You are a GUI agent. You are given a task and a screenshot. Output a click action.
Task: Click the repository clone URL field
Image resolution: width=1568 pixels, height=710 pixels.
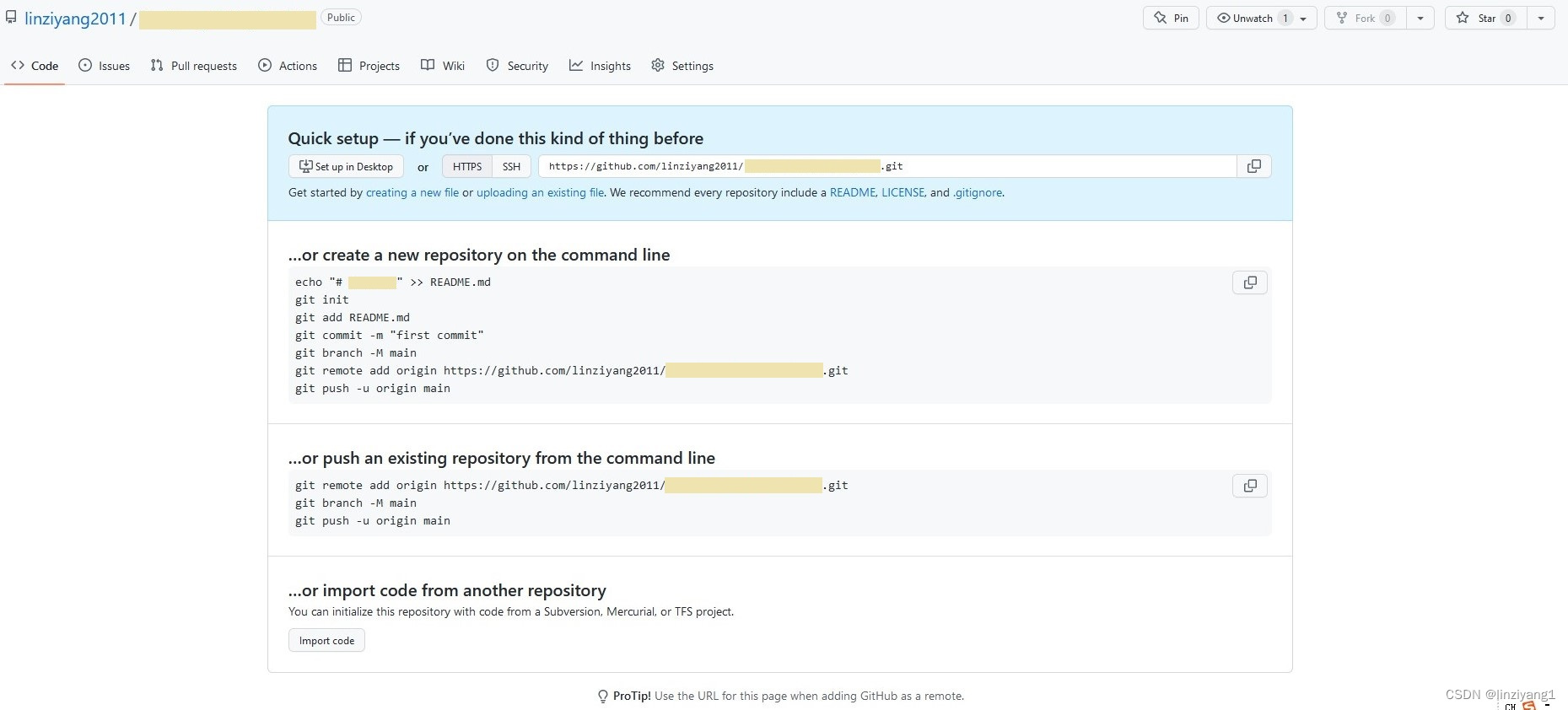(887, 166)
